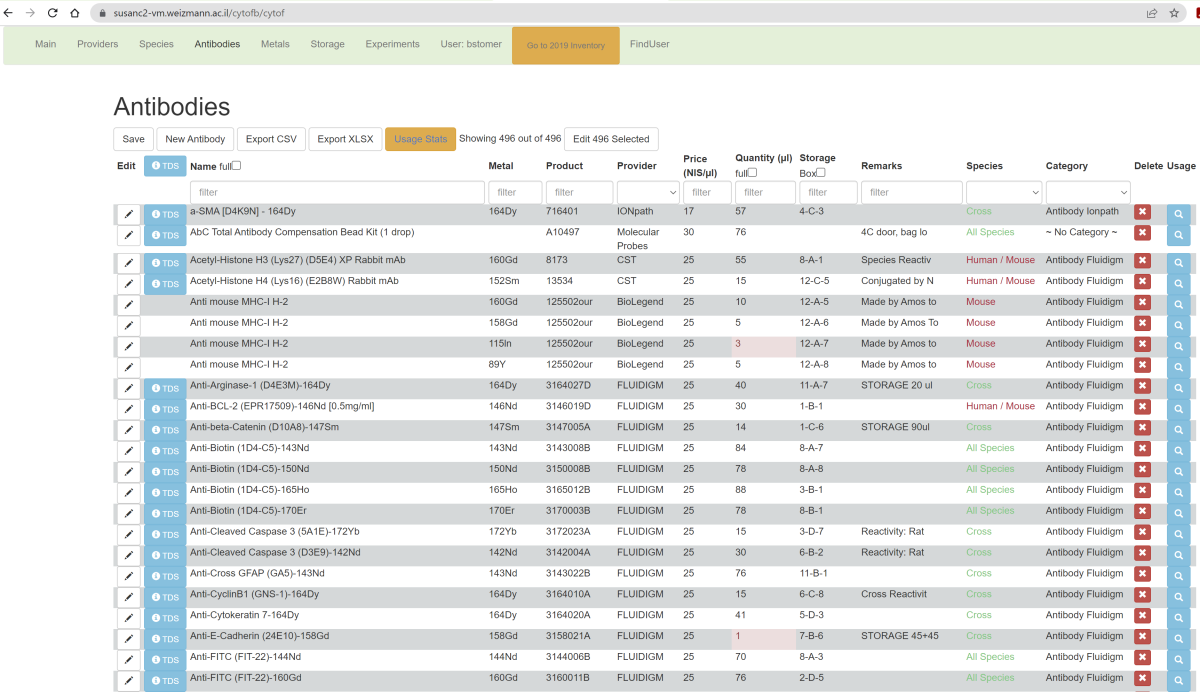The width and height of the screenshot is (1200, 692).
Task: Open the Experiments menu item
Action: point(392,44)
